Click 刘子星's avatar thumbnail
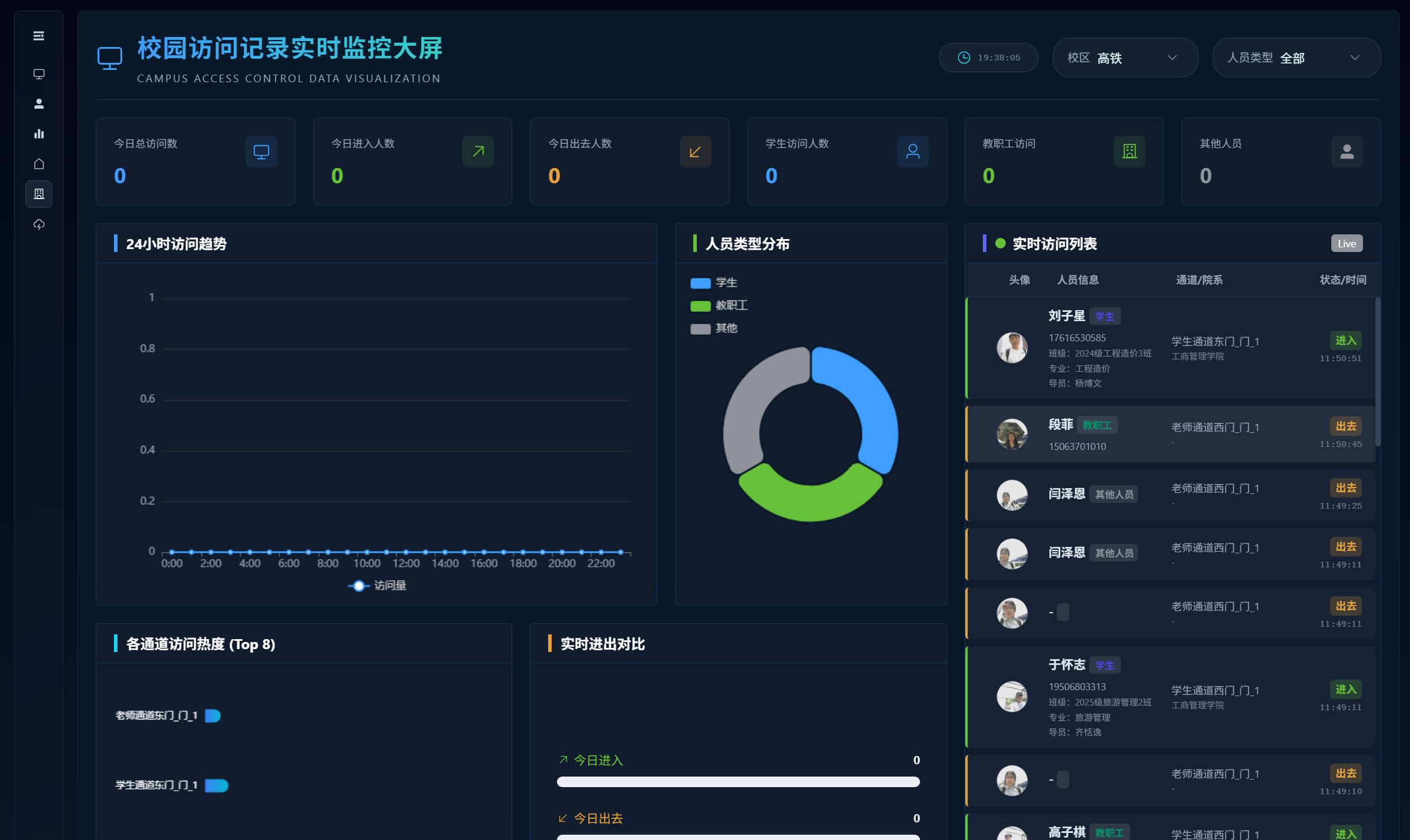Screen dimensions: 1410x840 [x=1012, y=348]
